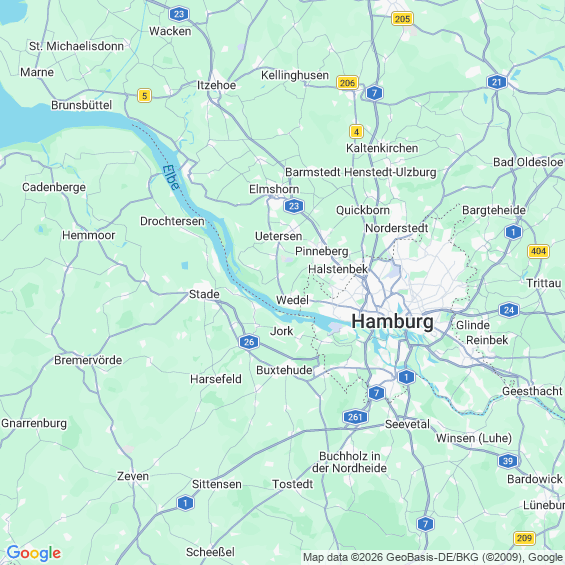Click the A26 highway shield near Jork
This screenshot has height=565, width=565.
click(249, 342)
